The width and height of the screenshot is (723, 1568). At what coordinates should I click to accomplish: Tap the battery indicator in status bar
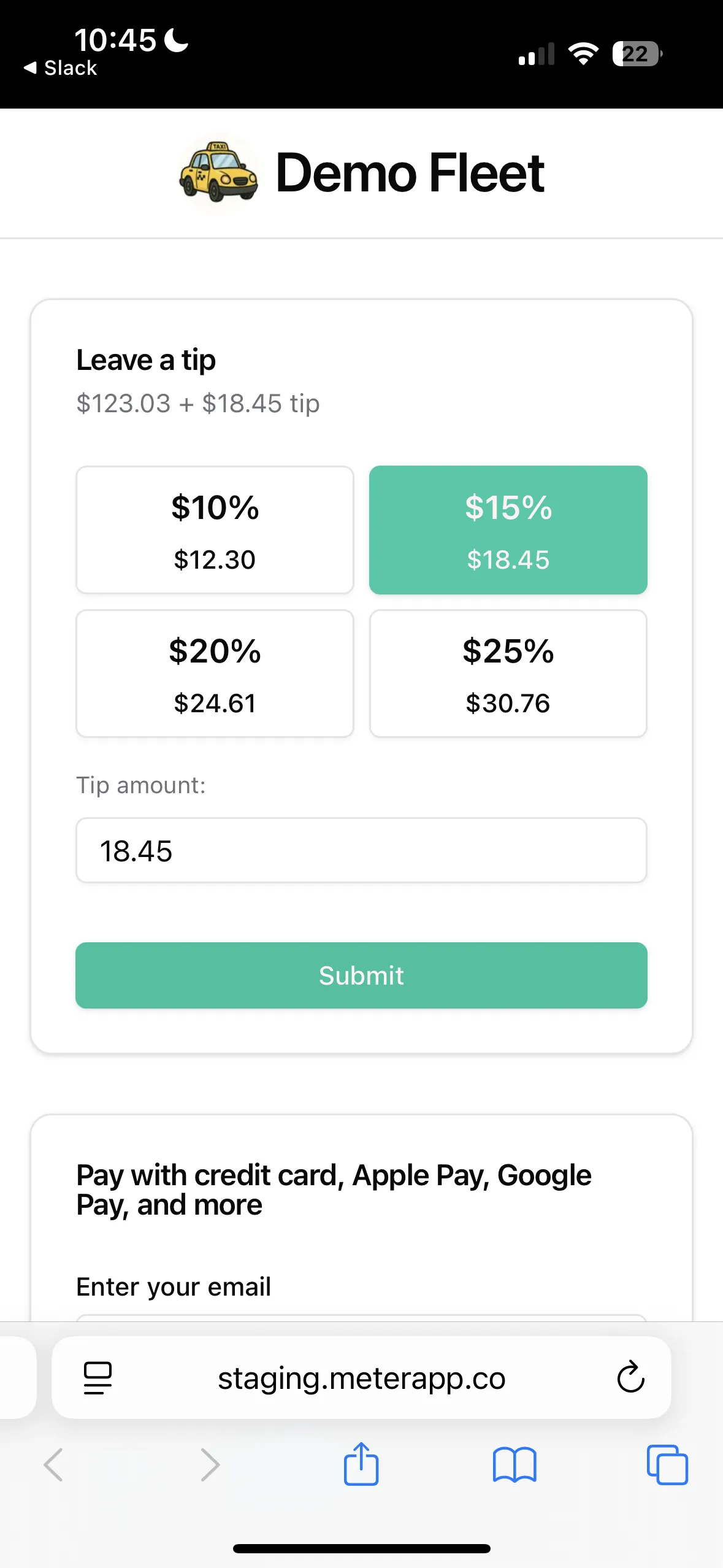point(637,54)
